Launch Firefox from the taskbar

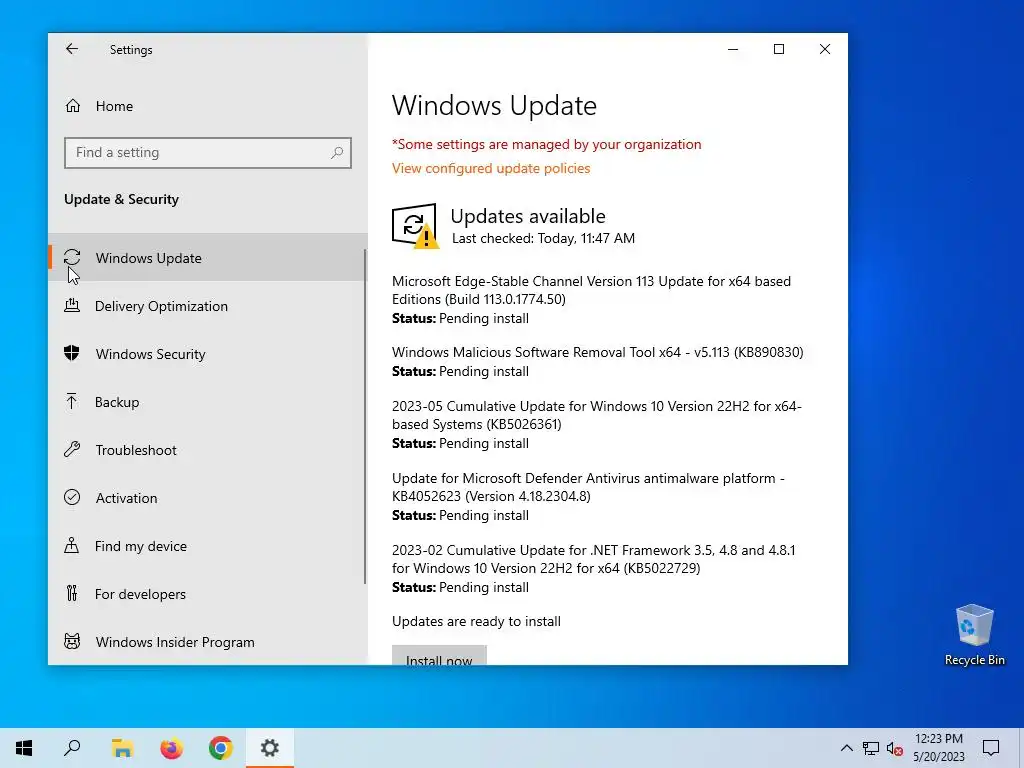pos(172,748)
